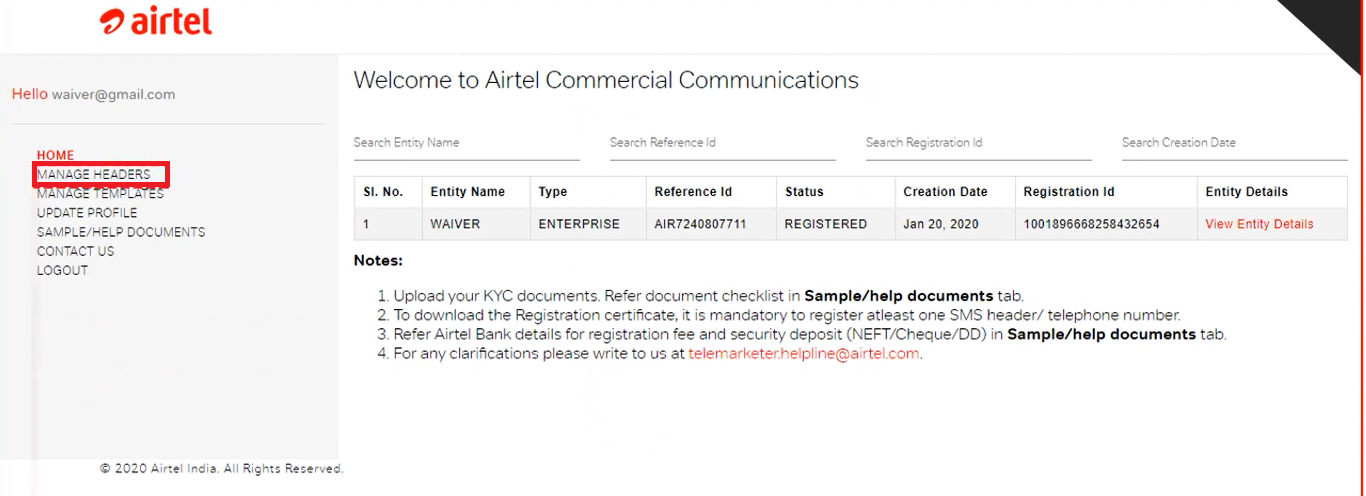This screenshot has width=1366, height=496.
Task: Open SAMPLE/HELP DOCUMENTS section
Action: (x=121, y=232)
